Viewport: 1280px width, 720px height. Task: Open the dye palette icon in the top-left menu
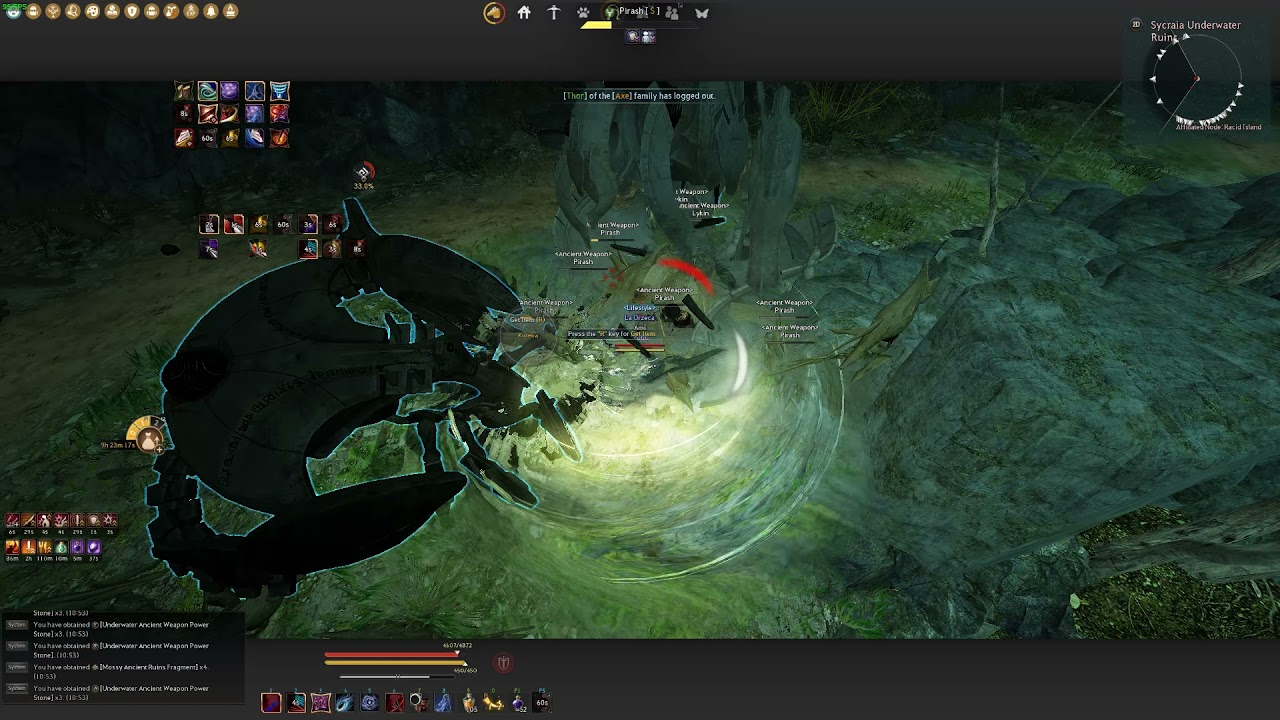tap(92, 11)
